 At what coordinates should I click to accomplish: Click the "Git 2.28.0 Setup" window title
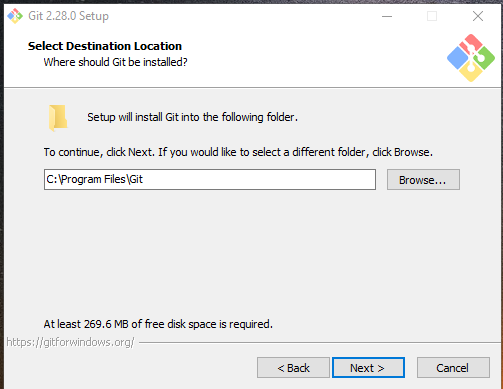point(68,16)
